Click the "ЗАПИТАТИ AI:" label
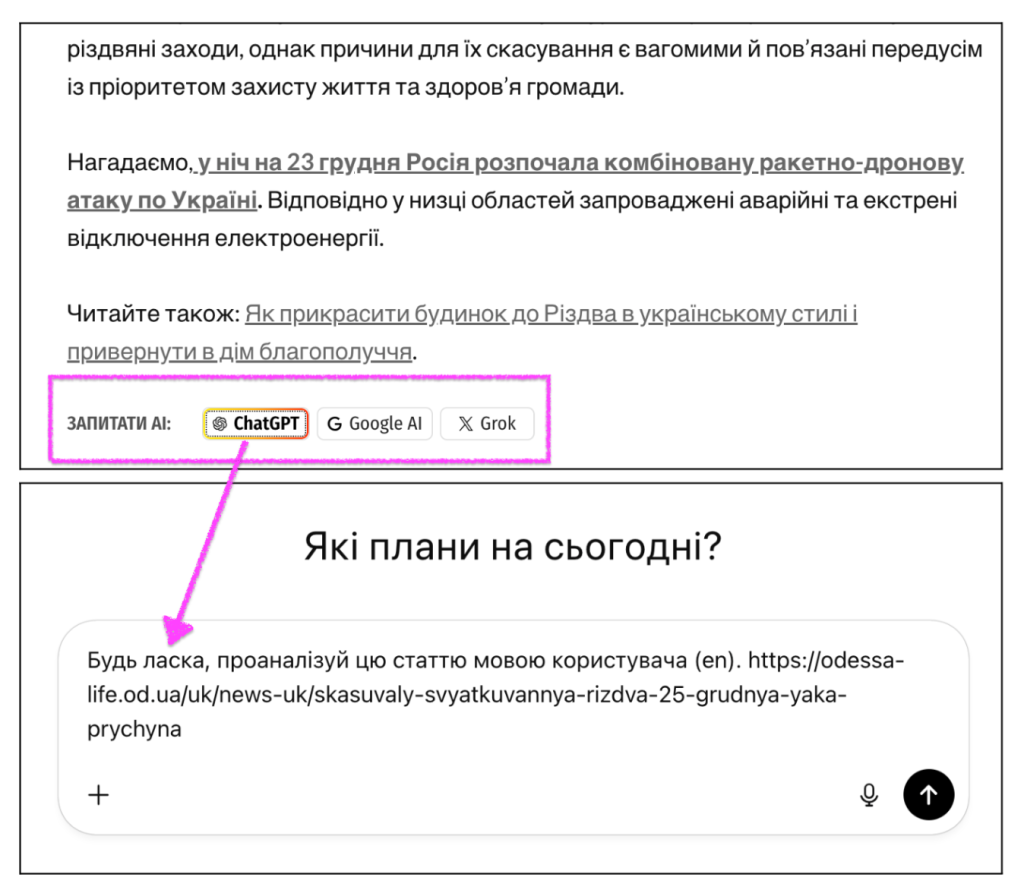This screenshot has height=890, width=1024. 119,424
